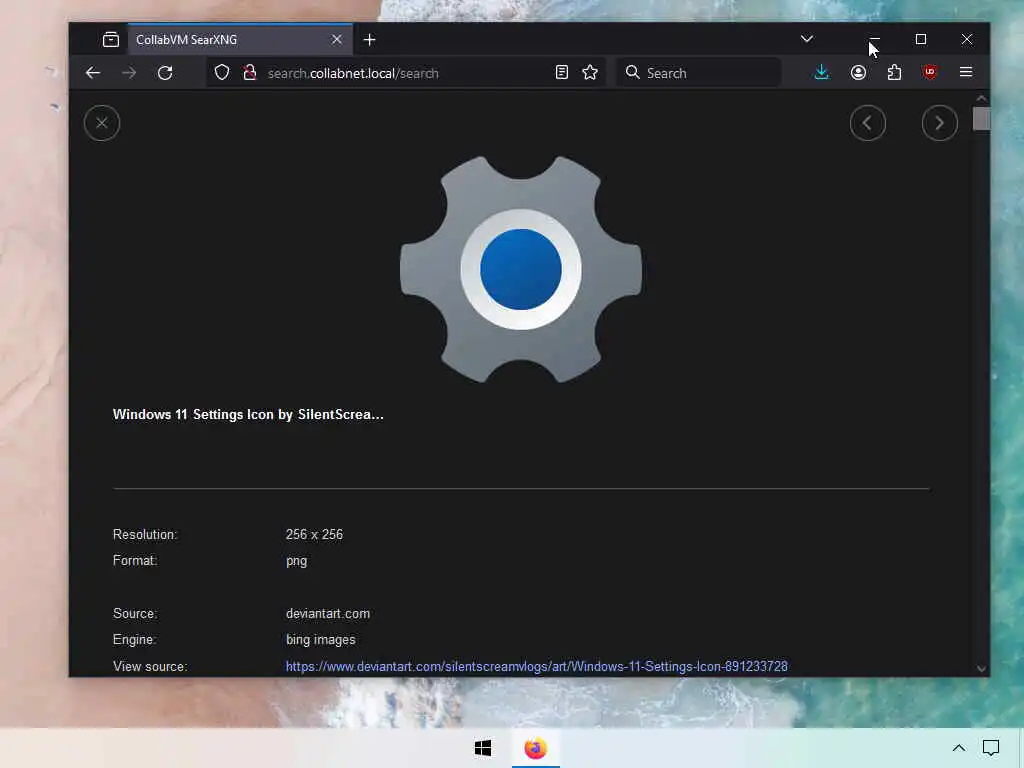Image resolution: width=1024 pixels, height=768 pixels.
Task: Toggle reader view for this page
Action: point(562,72)
